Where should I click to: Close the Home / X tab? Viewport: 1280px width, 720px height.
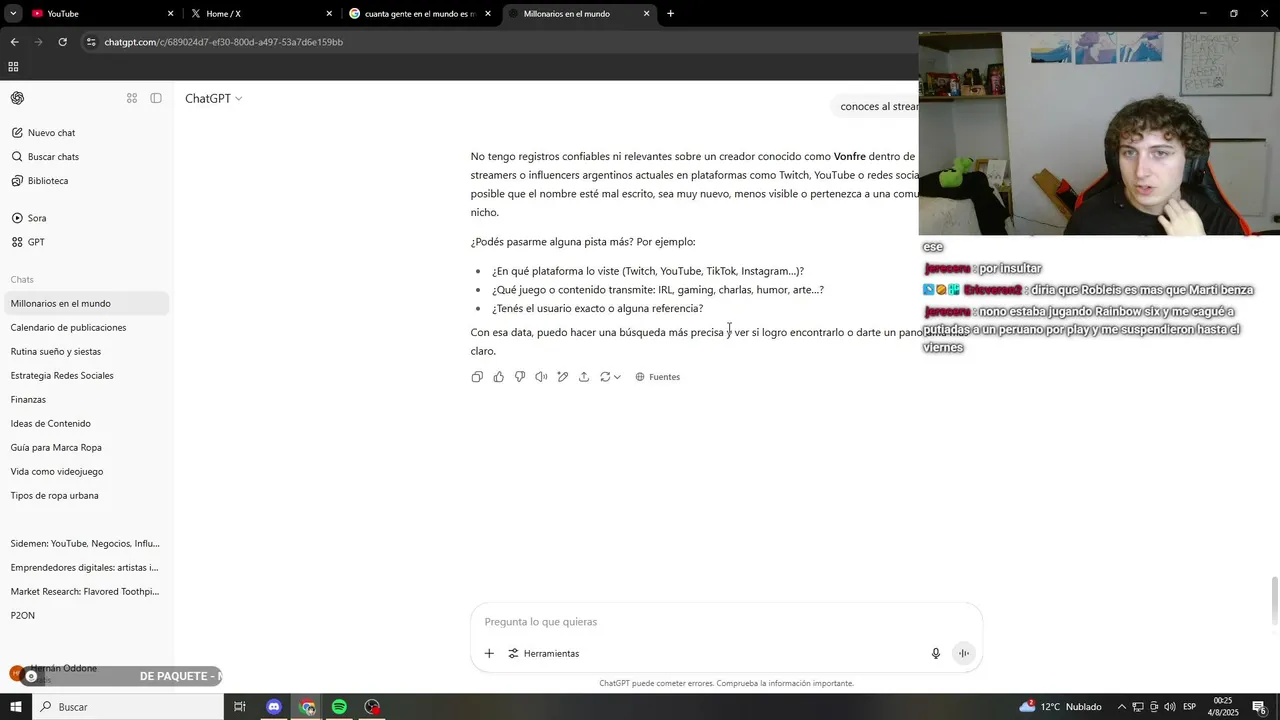click(329, 14)
